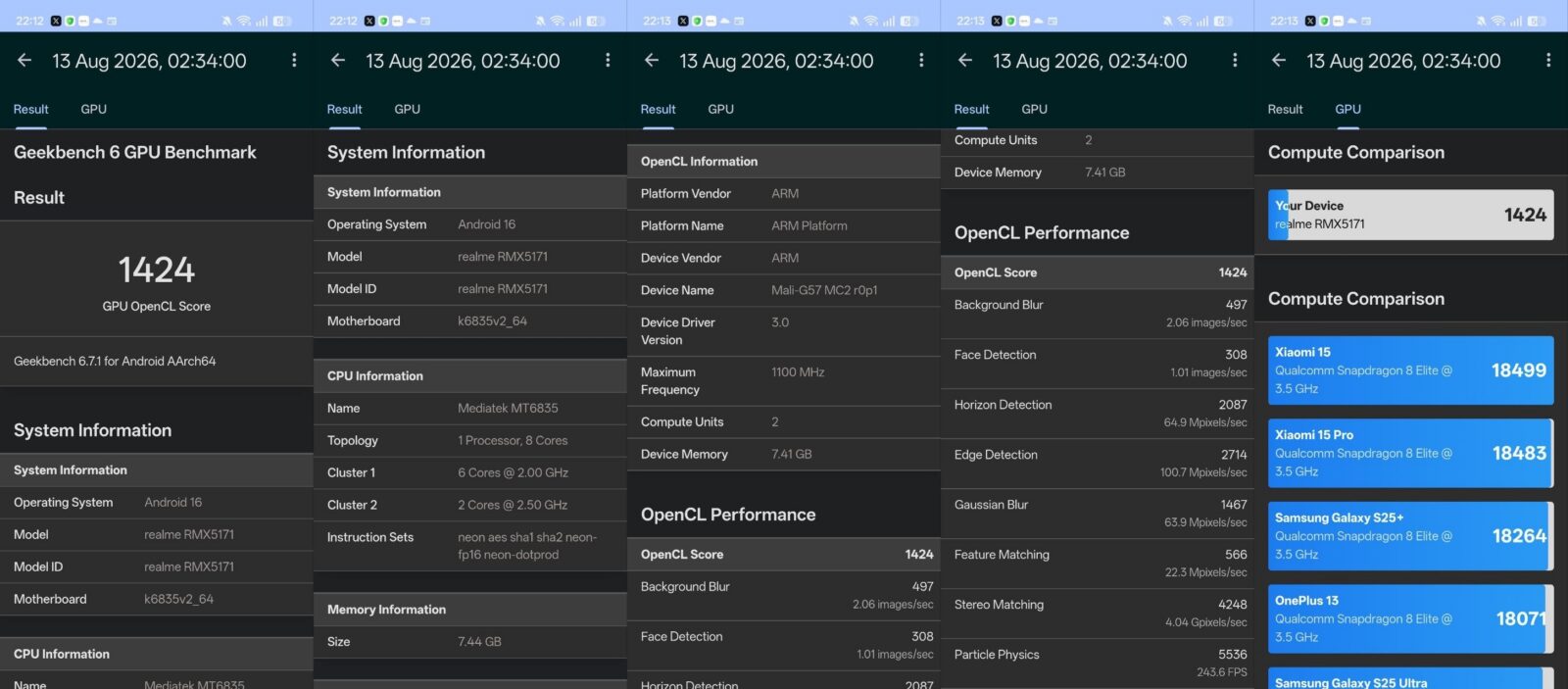The image size is (1568, 689).
Task: Open the Xiaomi 15 Pro comparison card
Action: pos(1411,453)
